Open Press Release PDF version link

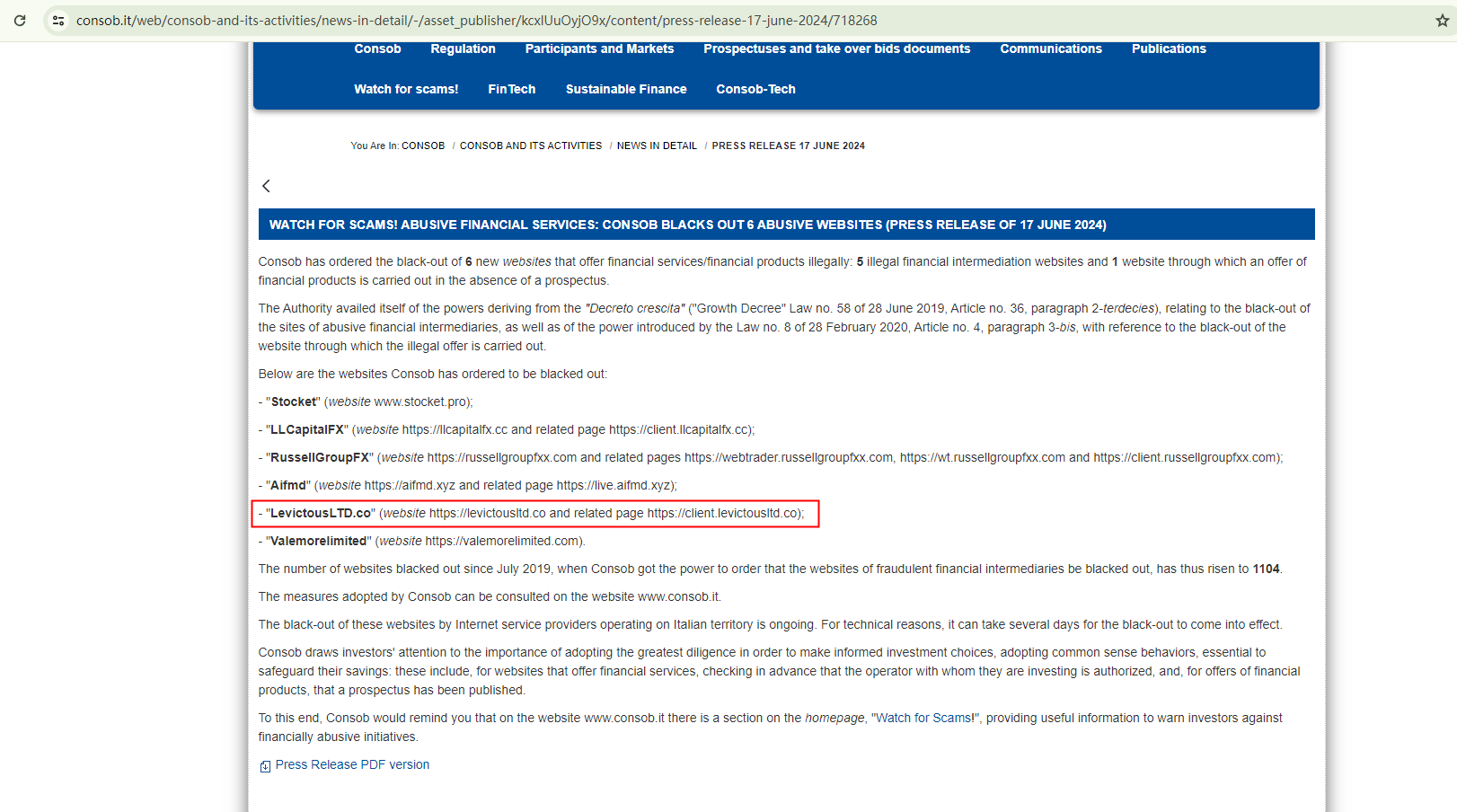point(352,764)
